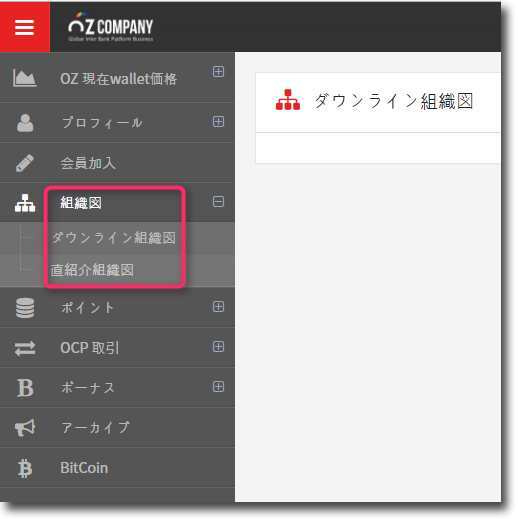Collapse the 組織図 submenu minus
This screenshot has width=518, height=519.
[x=218, y=201]
